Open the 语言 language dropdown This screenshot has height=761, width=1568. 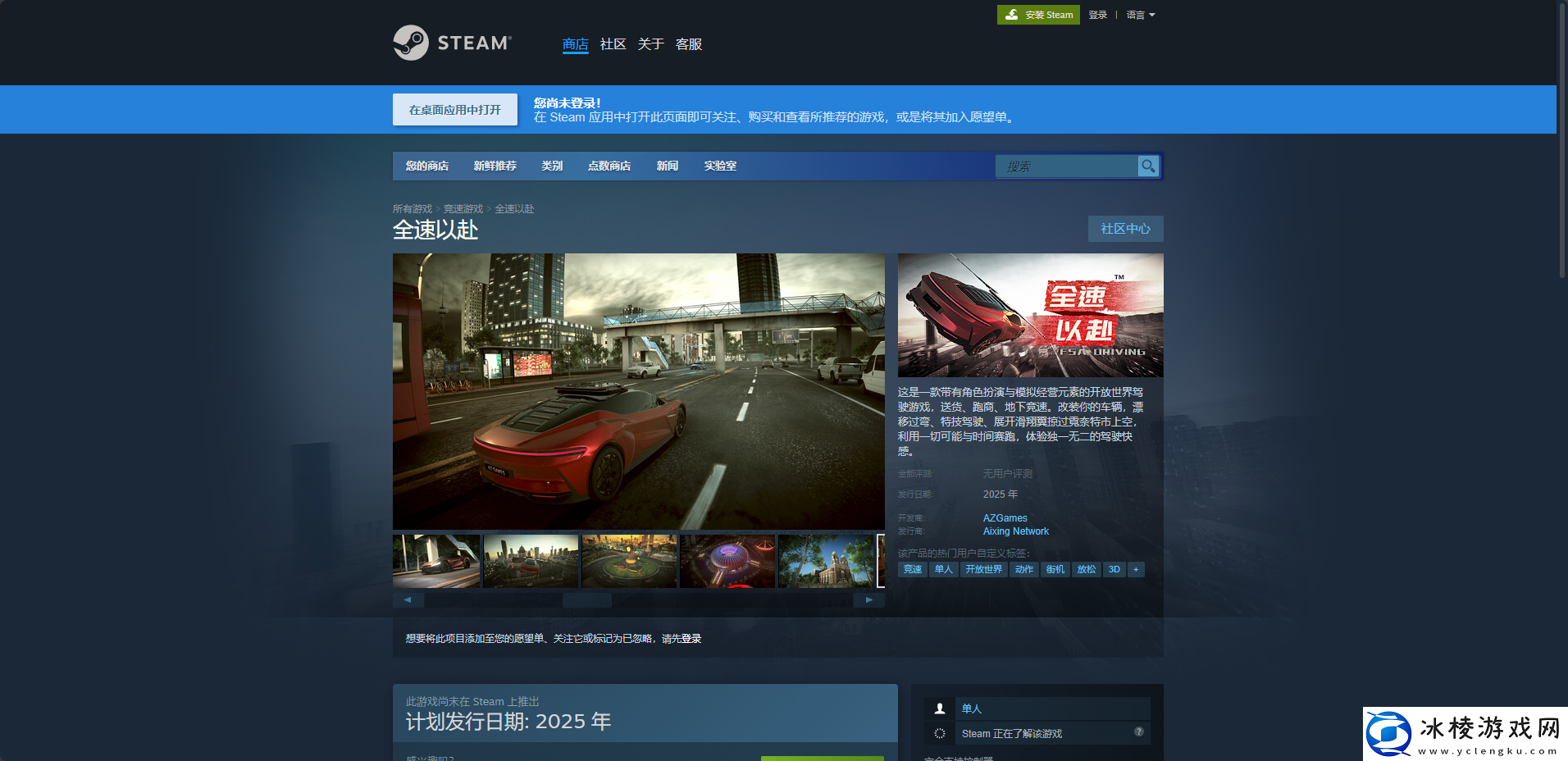tap(1140, 15)
